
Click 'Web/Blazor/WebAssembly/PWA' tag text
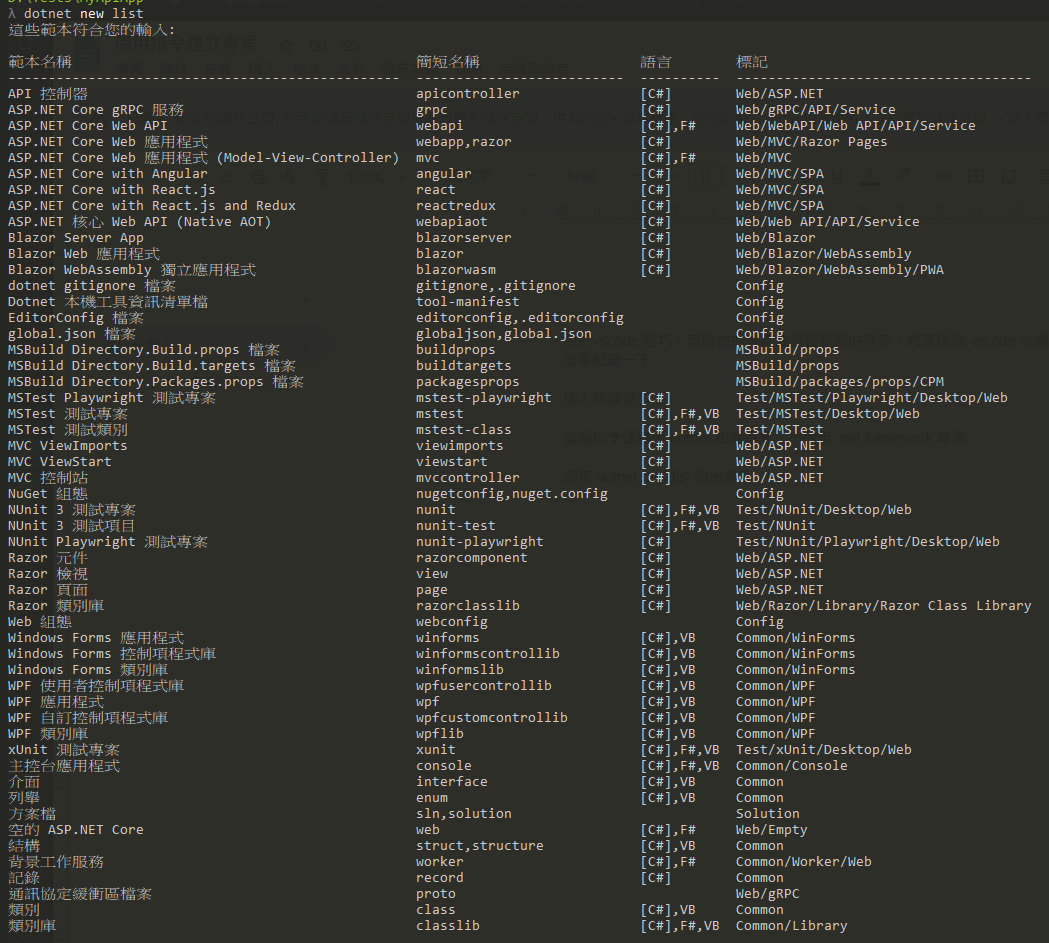(x=840, y=270)
